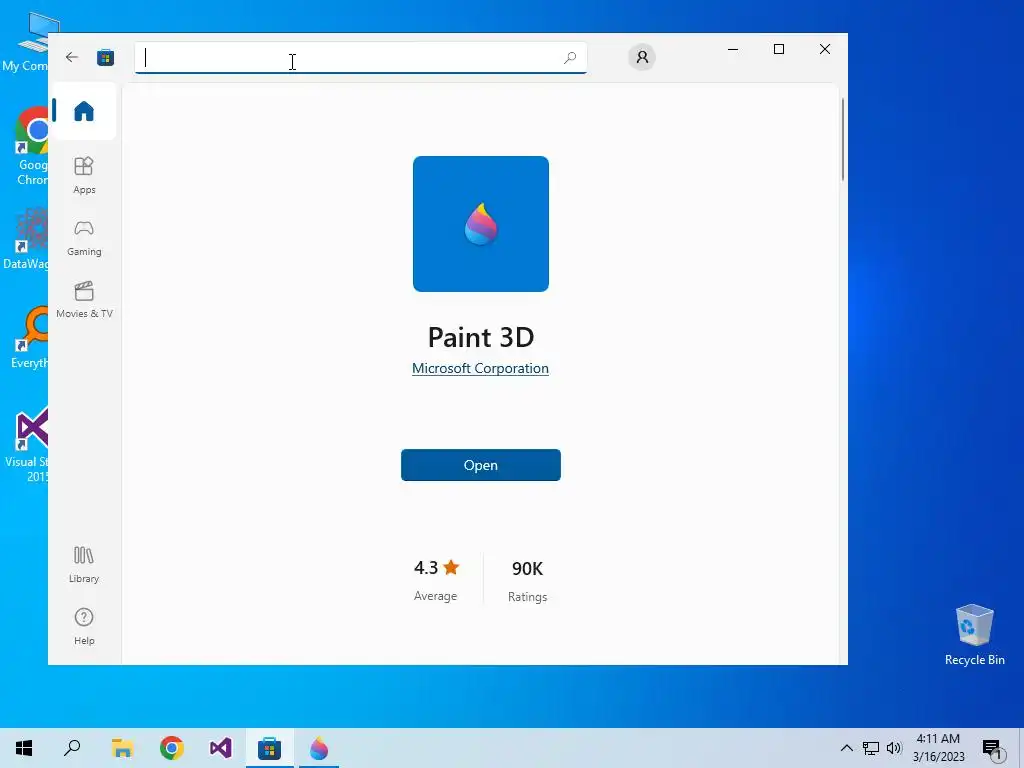Click the Paint 3D app logo tile

point(481,224)
